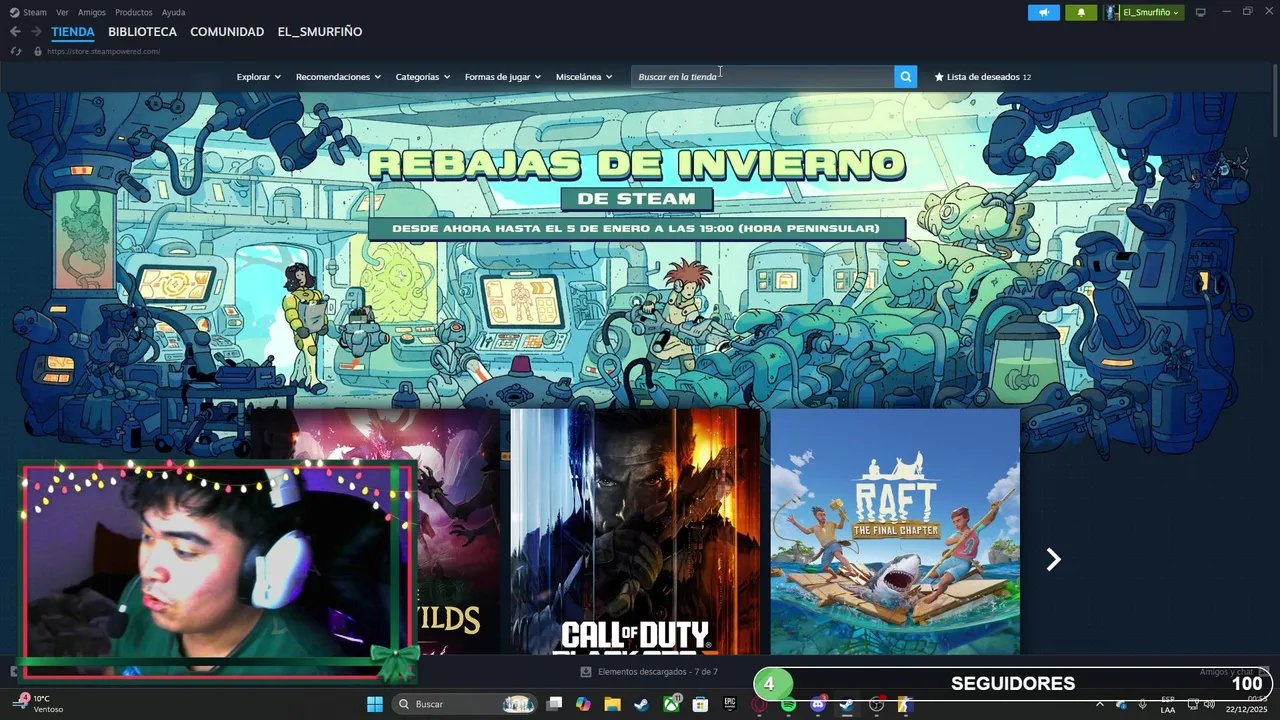The height and width of the screenshot is (720, 1280).
Task: Toggle Big Picture mode monitor icon
Action: [1201, 12]
